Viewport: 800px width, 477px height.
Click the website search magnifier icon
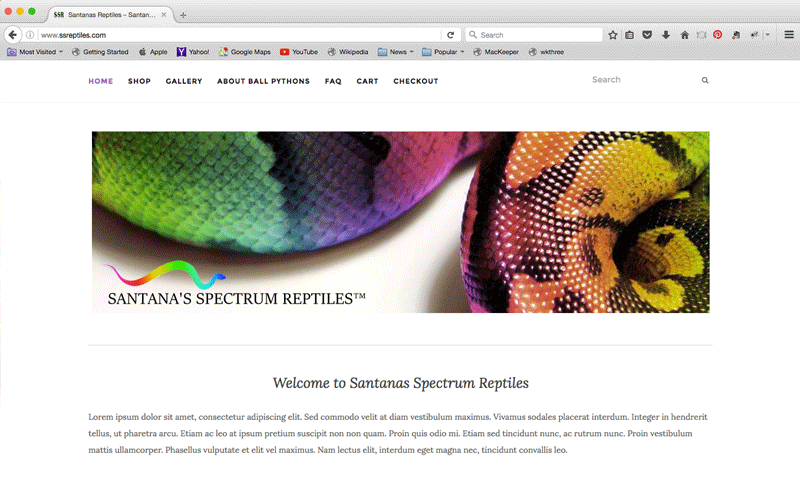coord(705,80)
